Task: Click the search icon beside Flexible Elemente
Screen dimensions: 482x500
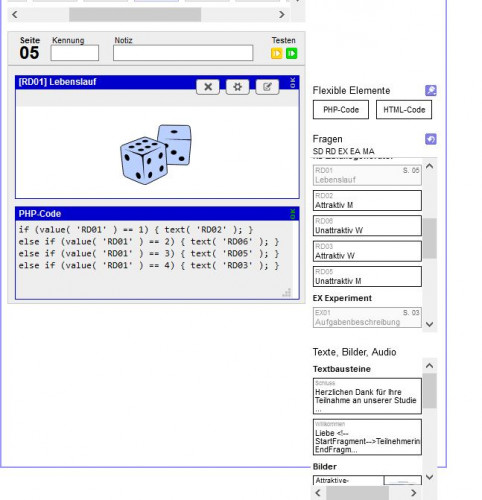Action: pyautogui.click(x=431, y=90)
